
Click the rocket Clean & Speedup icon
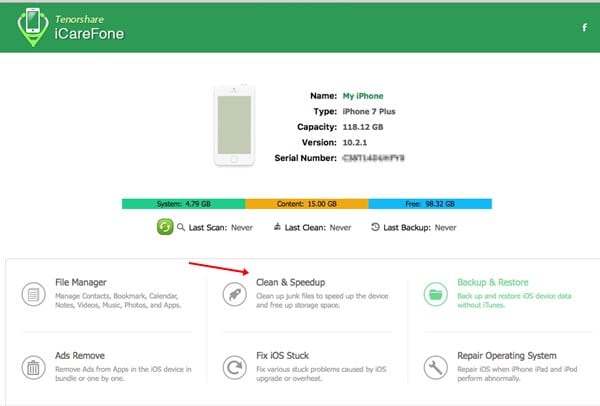235,294
